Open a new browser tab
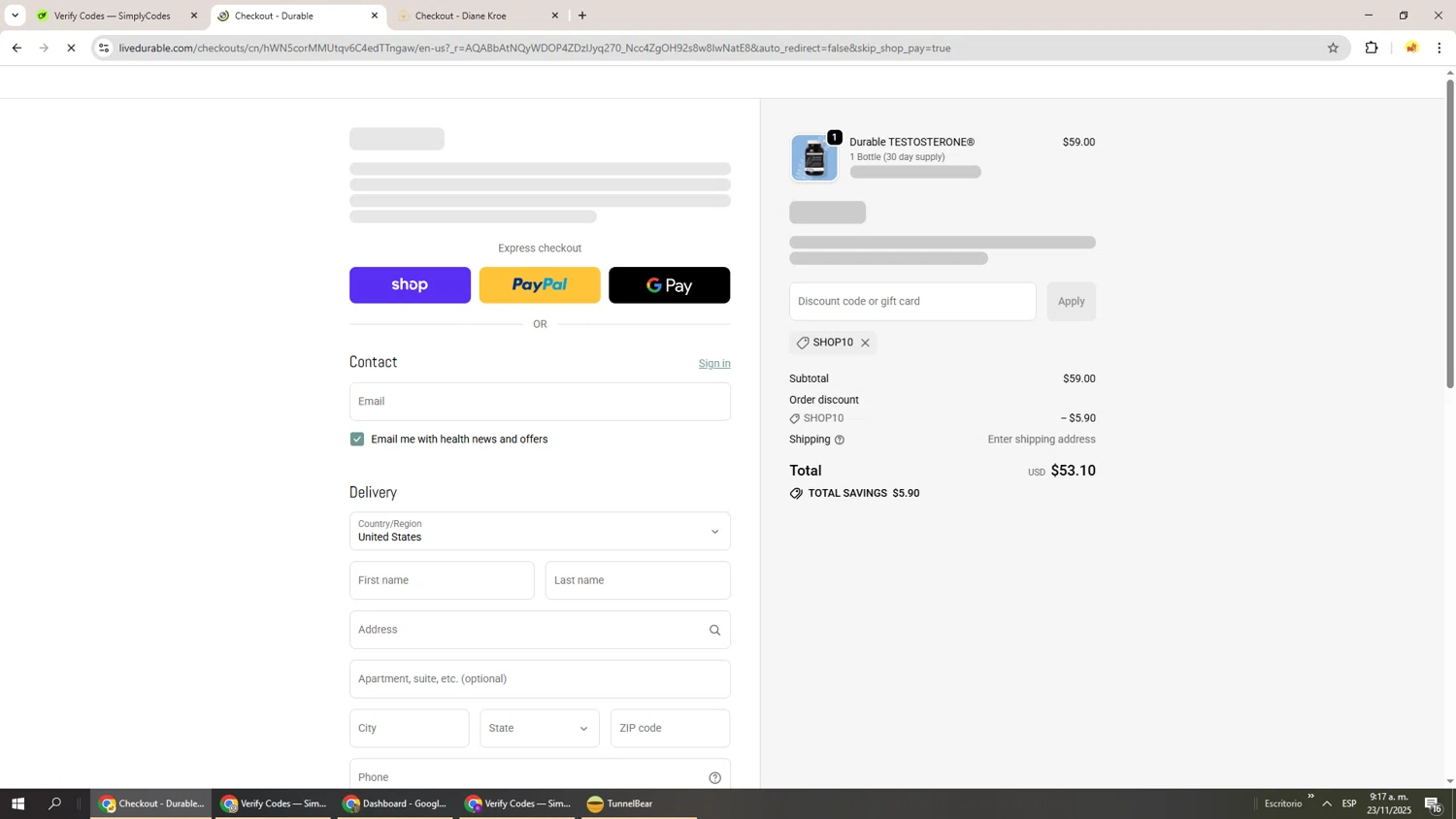 pos(582,16)
